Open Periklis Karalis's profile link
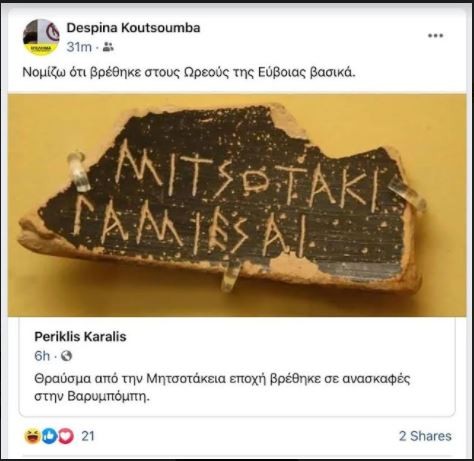Screen dimensions: 474x461 click(x=80, y=337)
